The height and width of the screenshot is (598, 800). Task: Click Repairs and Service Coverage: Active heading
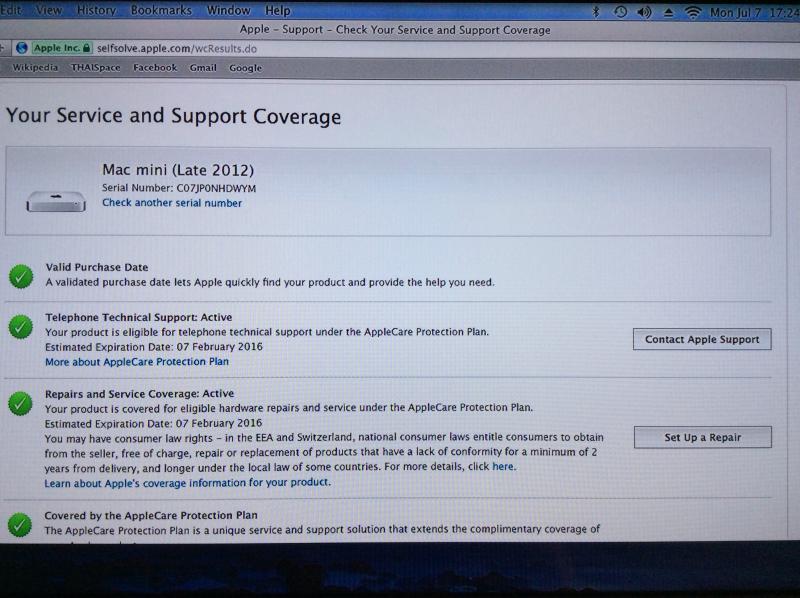tap(139, 393)
